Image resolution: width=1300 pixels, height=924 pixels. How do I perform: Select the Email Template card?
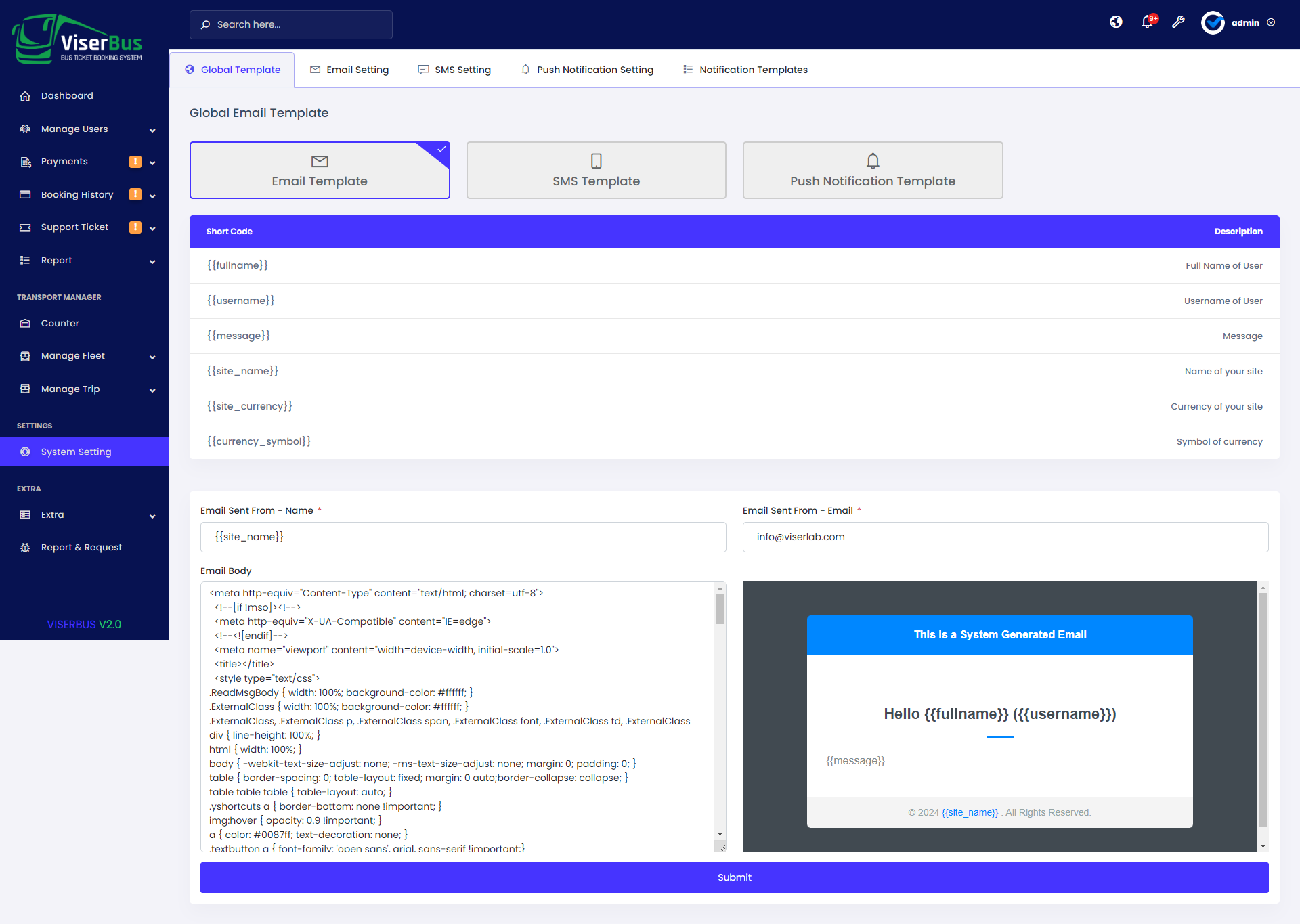coord(320,171)
